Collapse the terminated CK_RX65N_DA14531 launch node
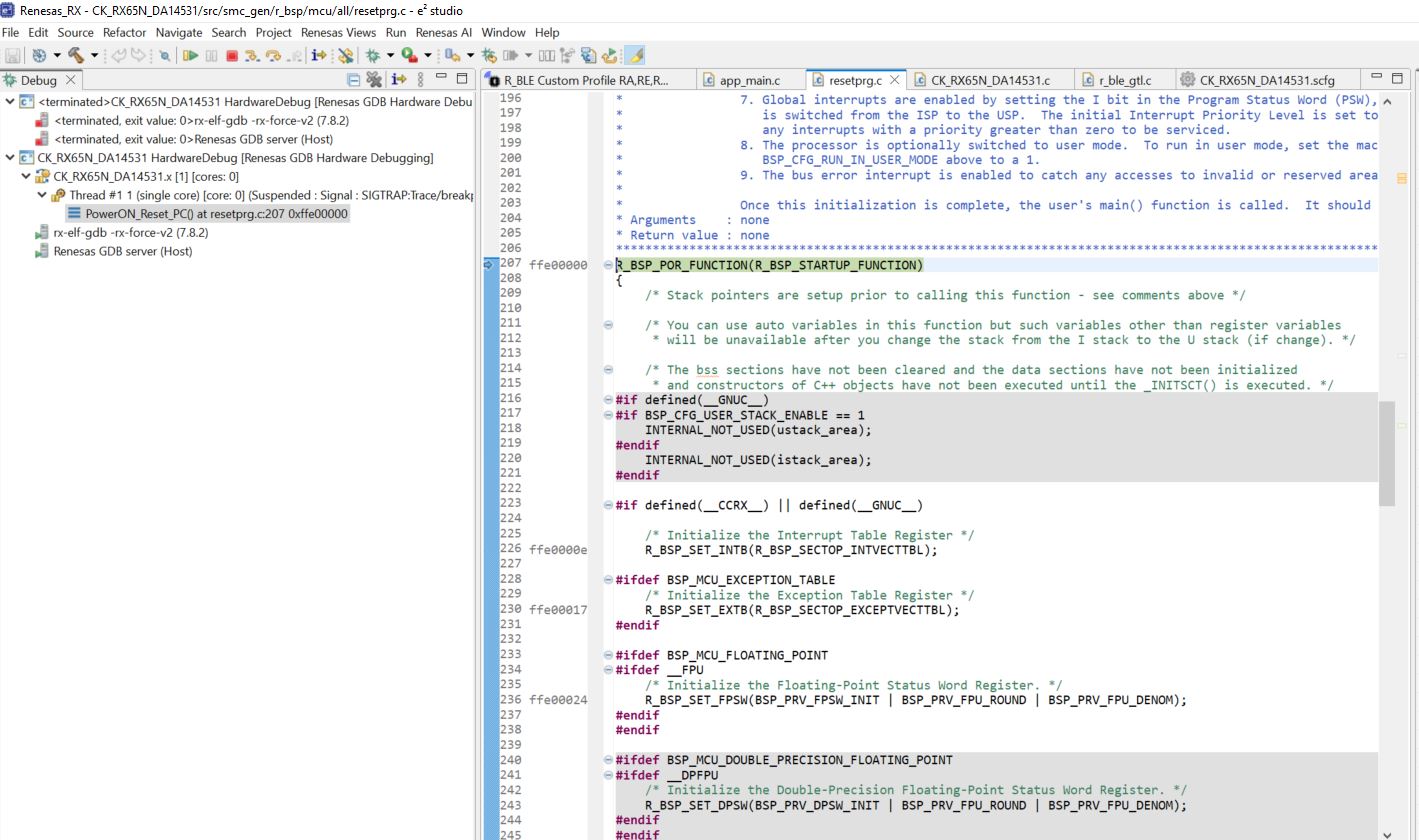Image resolution: width=1419 pixels, height=840 pixels. pyautogui.click(x=10, y=102)
